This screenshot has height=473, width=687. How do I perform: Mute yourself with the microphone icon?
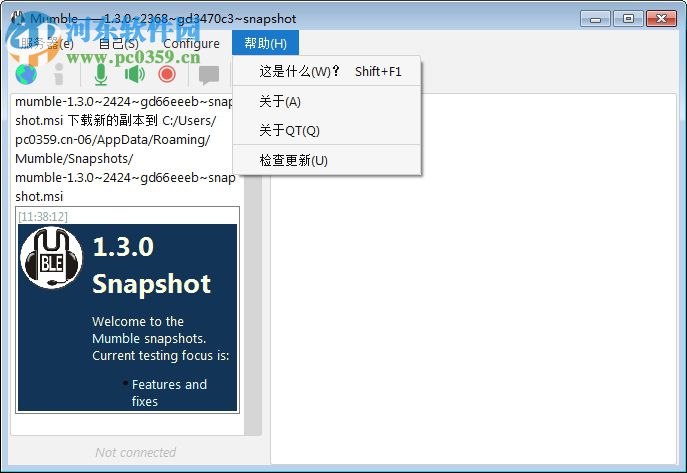(101, 74)
